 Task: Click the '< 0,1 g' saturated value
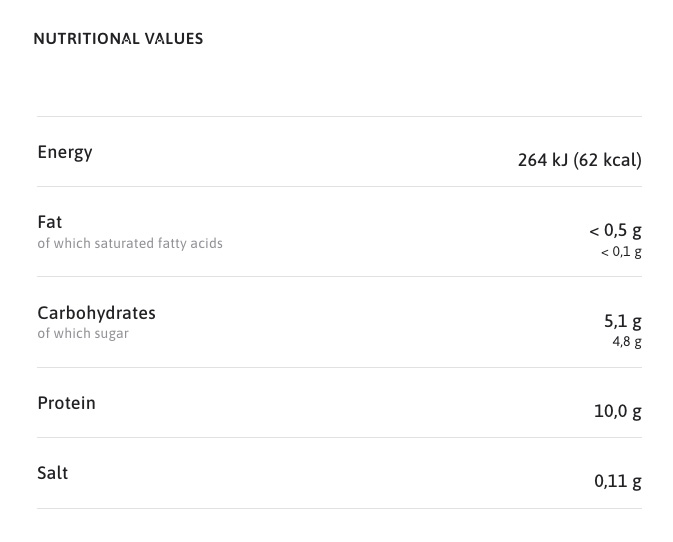621,252
